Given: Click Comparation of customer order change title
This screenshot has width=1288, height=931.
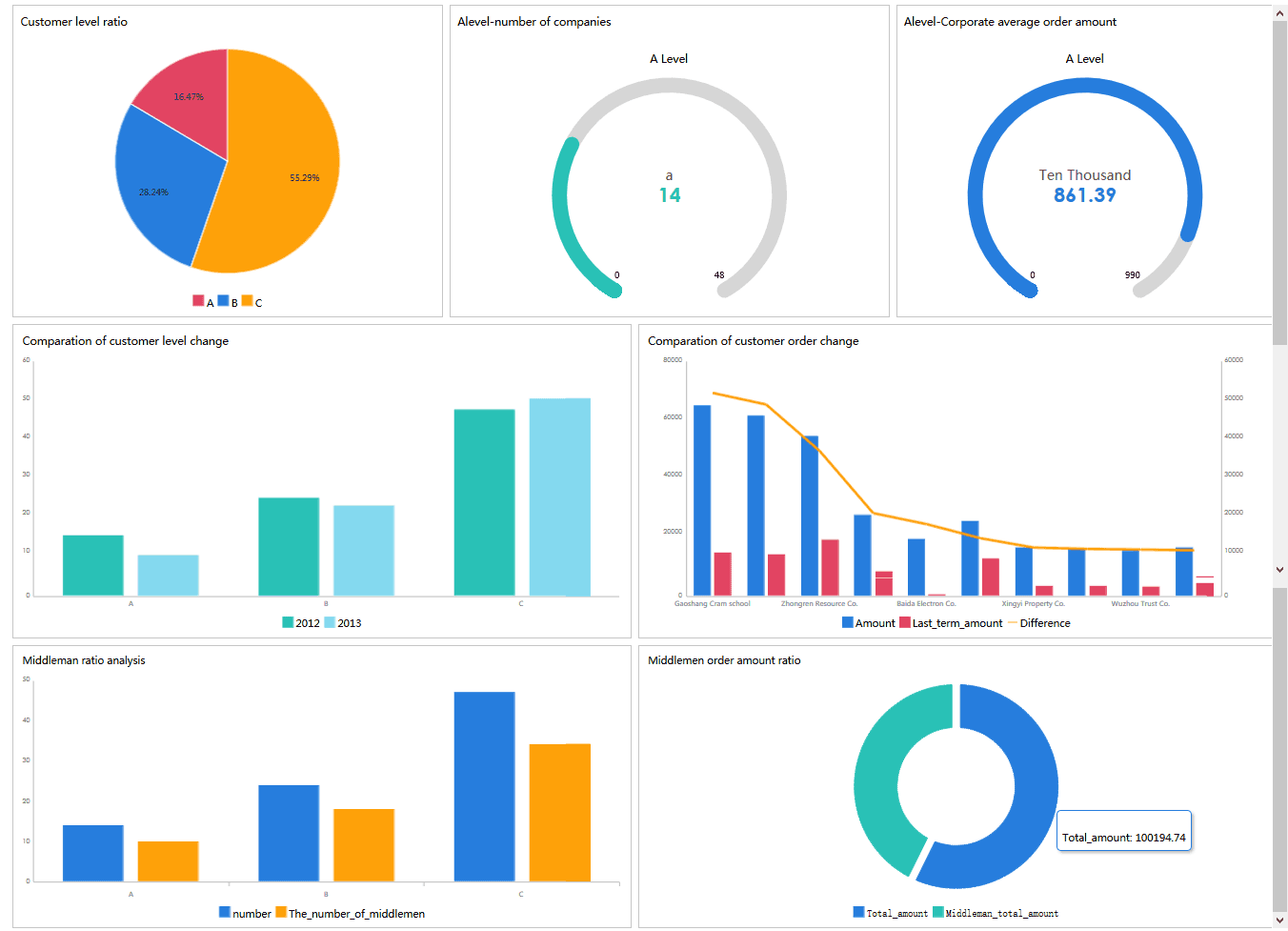Looking at the screenshot, I should pyautogui.click(x=754, y=341).
